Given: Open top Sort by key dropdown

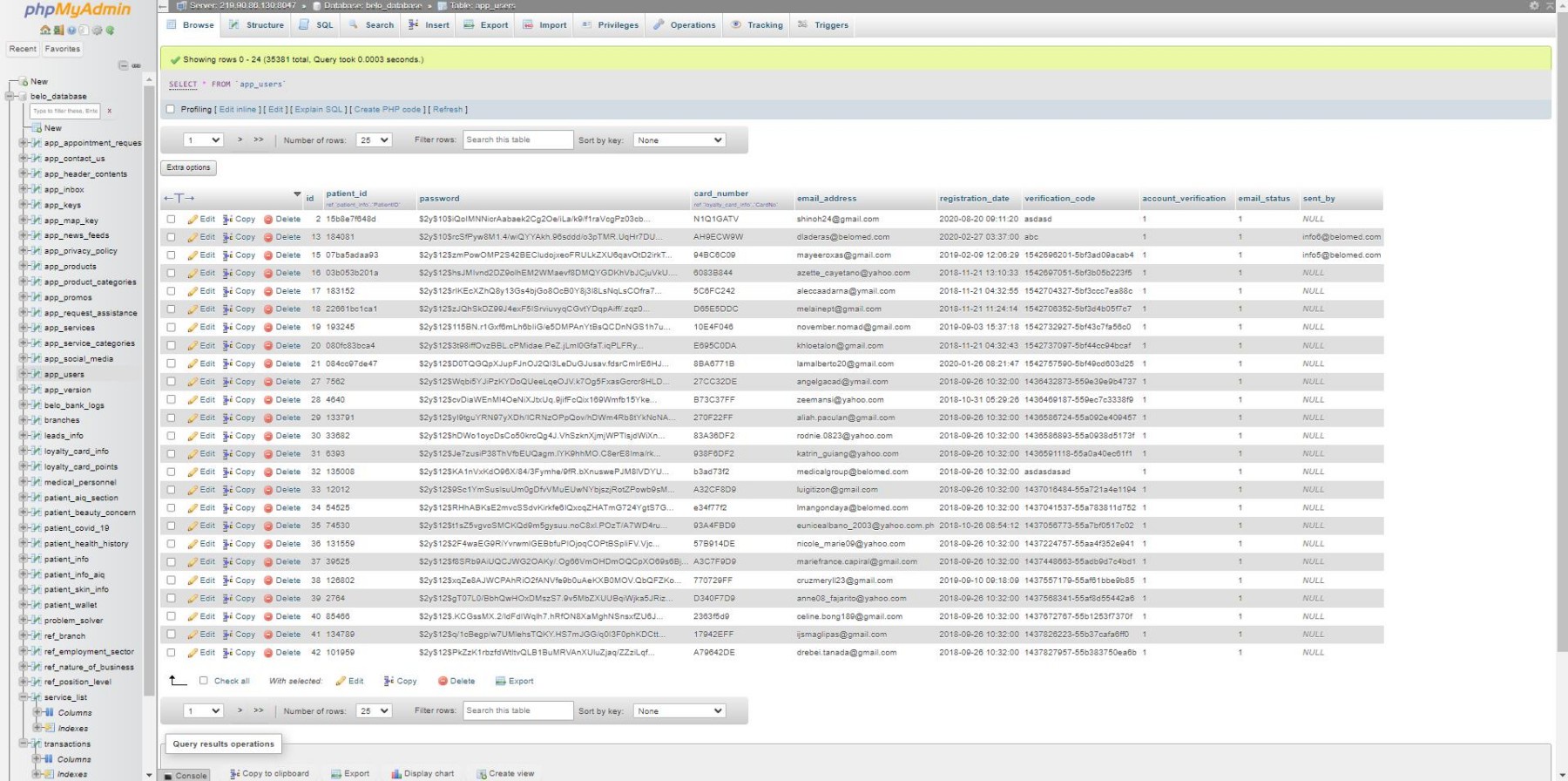Looking at the screenshot, I should tap(679, 140).
